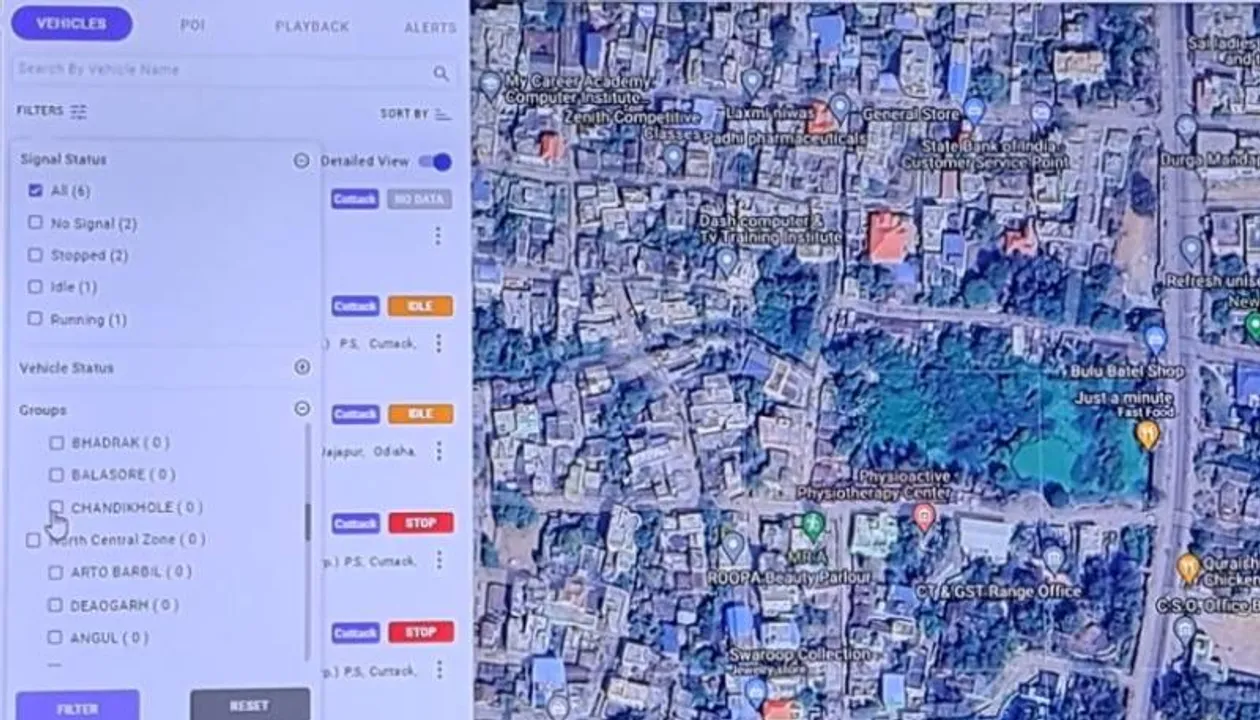
Task: Select the BALASORE group checkbox
Action: pyautogui.click(x=57, y=474)
